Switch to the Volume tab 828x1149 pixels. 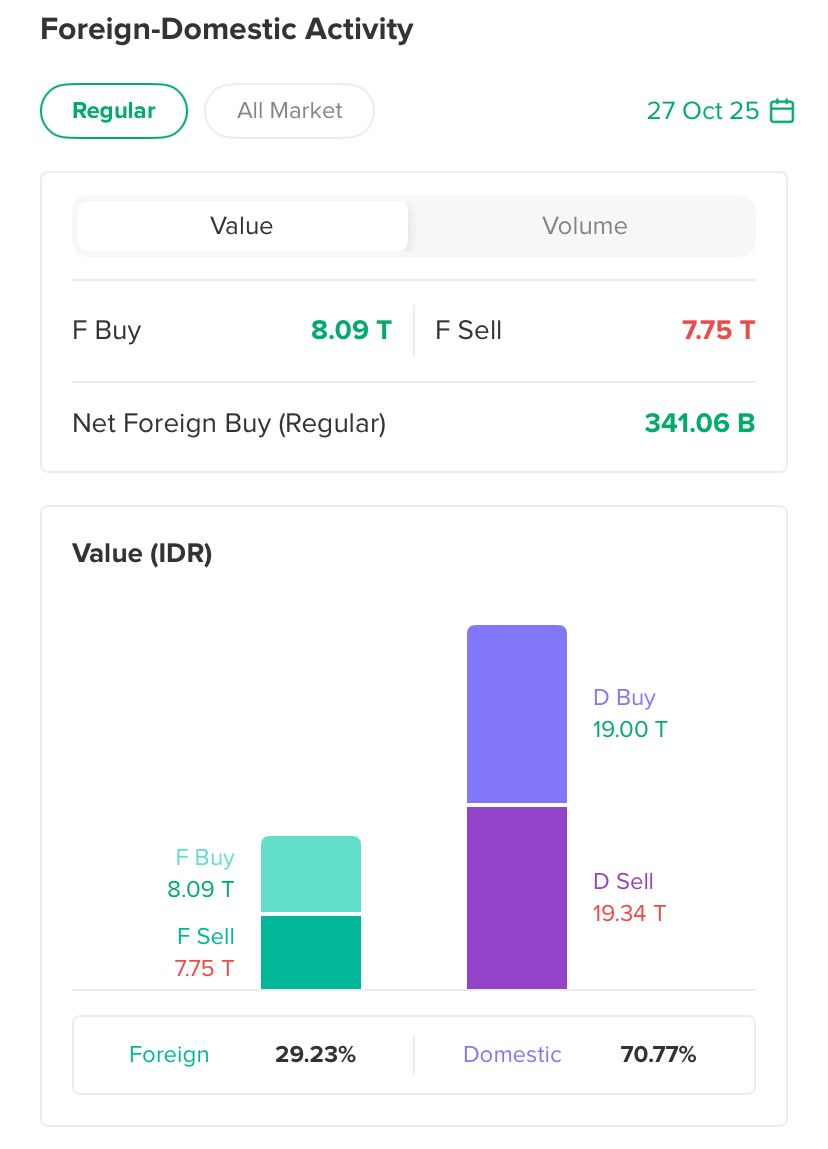click(x=584, y=226)
